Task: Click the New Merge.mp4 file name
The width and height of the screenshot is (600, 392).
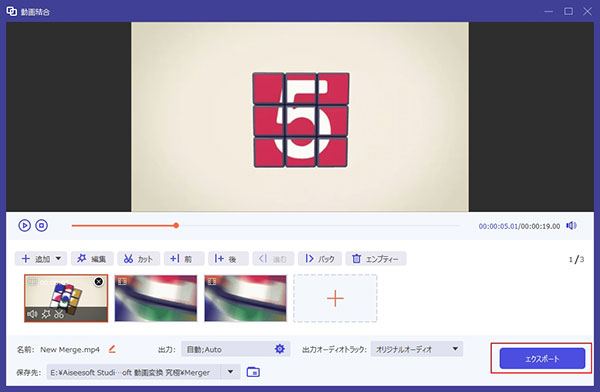Action: pos(70,350)
